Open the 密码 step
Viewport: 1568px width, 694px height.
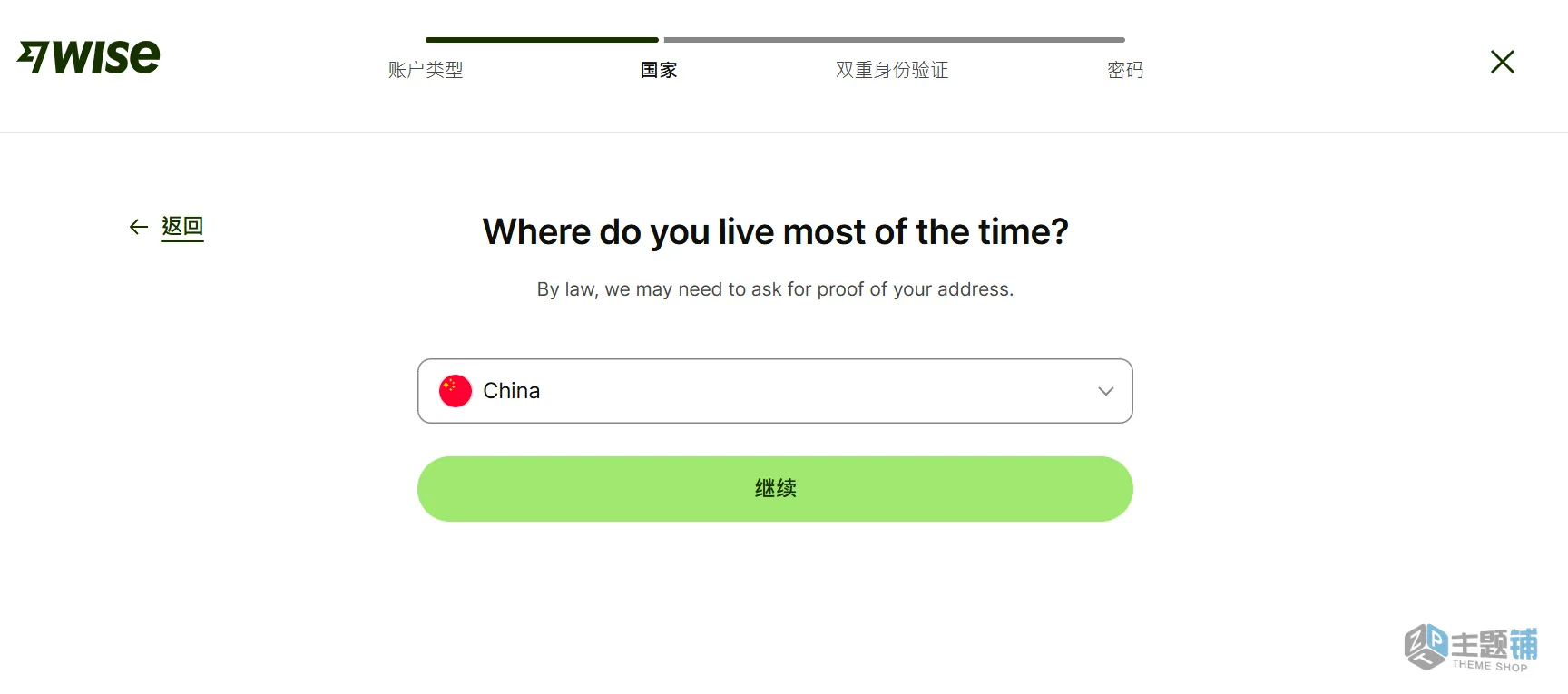1125,70
